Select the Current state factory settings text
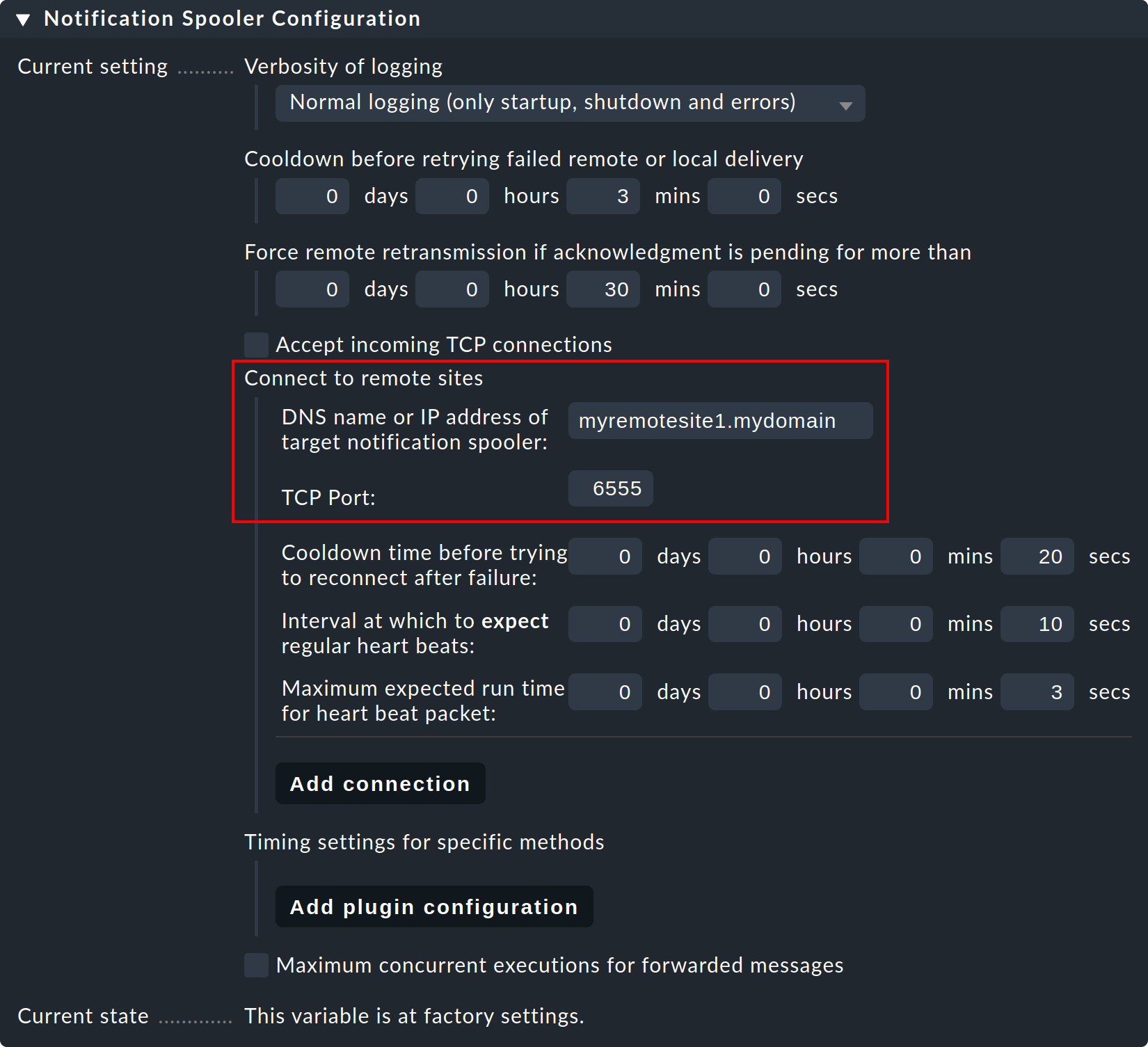 click(x=413, y=1016)
